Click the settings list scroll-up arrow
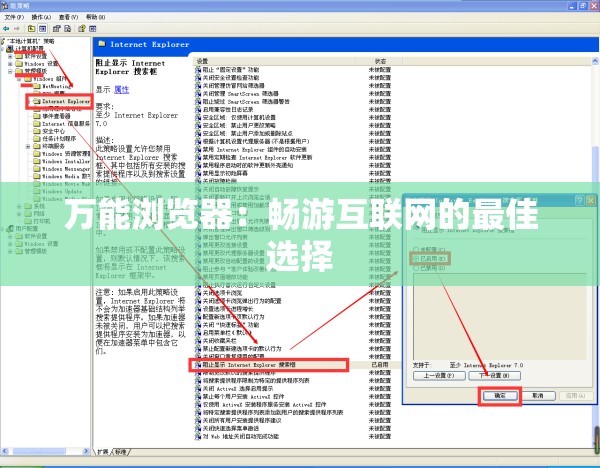Screen dimensions: 600x468 tap(595, 61)
